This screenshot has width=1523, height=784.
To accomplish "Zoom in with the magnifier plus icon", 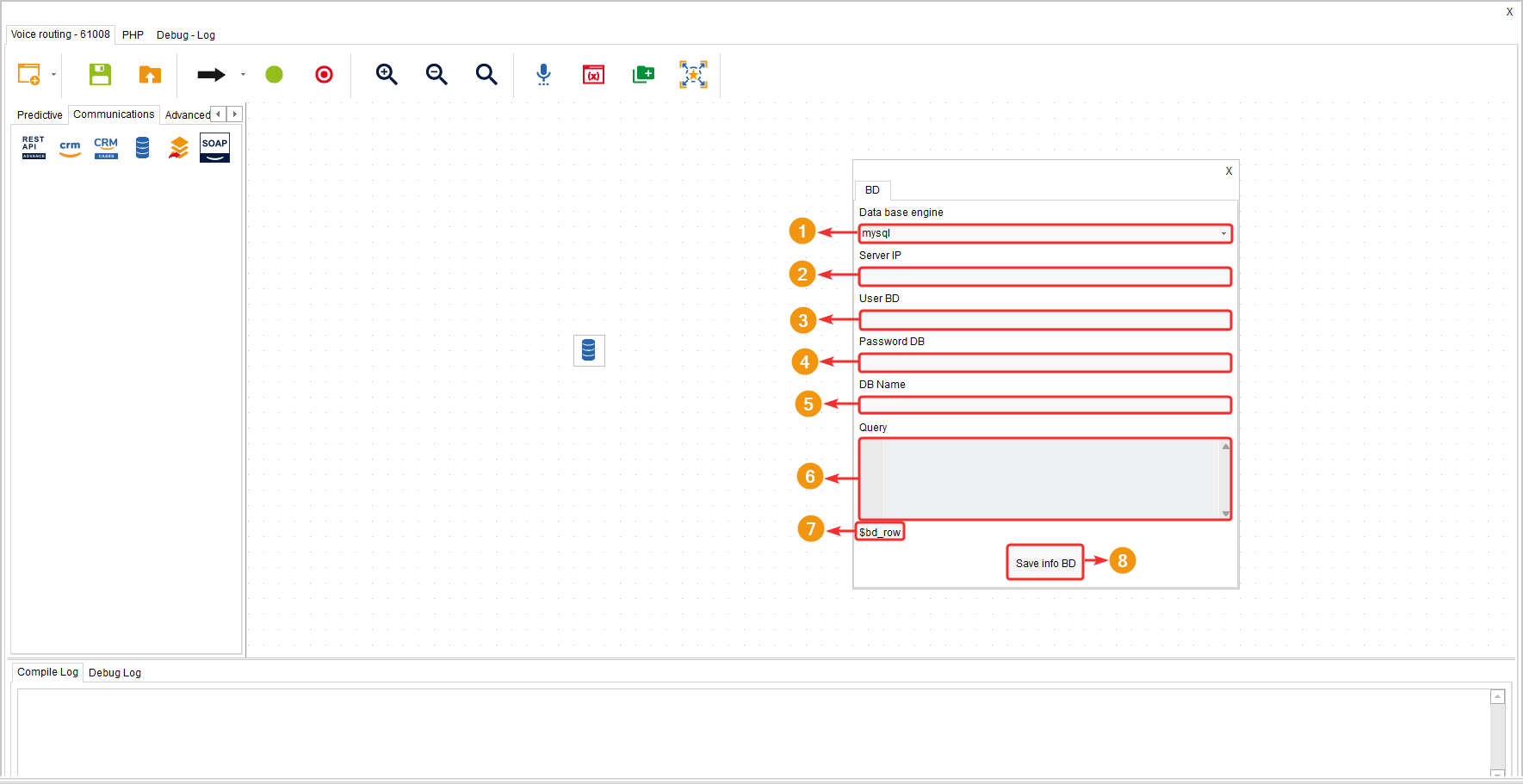I will click(x=387, y=74).
